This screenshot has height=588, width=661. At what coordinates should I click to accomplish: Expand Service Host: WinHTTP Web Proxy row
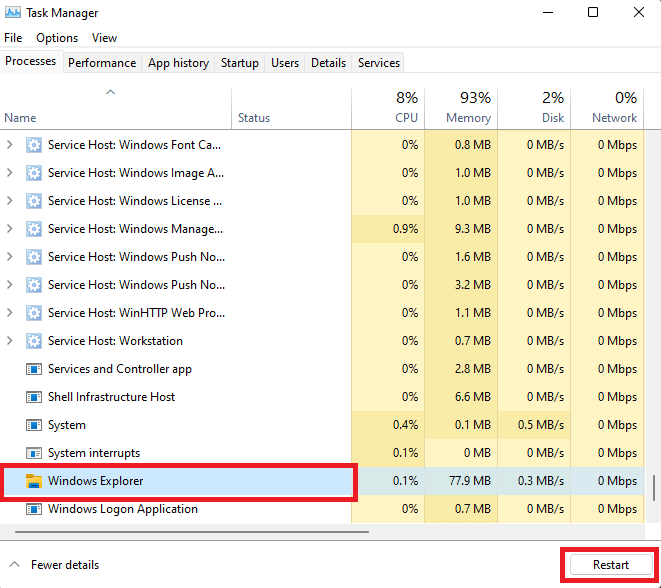click(10, 313)
